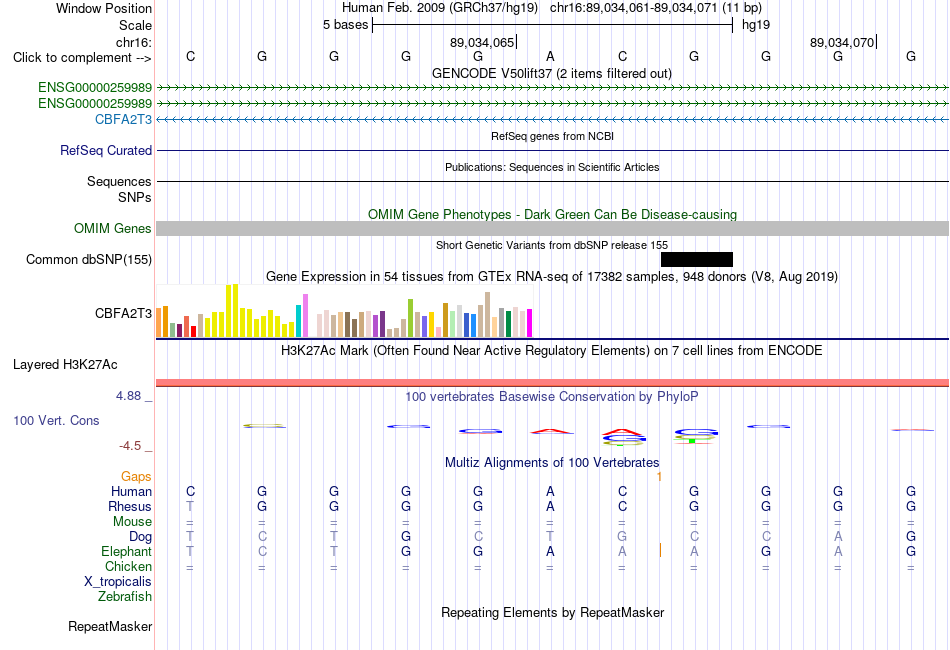Open 'RefSeq genes from NCBI' track title

pos(552,136)
